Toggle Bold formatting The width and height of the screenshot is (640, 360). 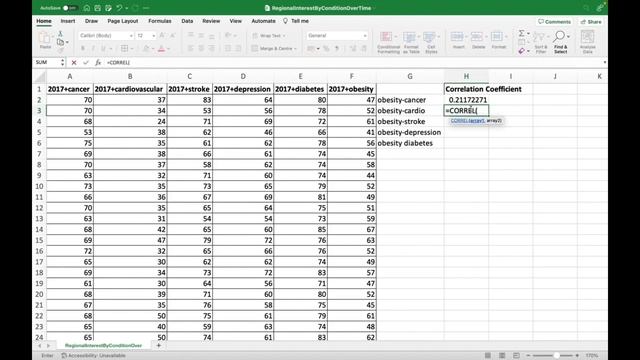(x=82, y=49)
